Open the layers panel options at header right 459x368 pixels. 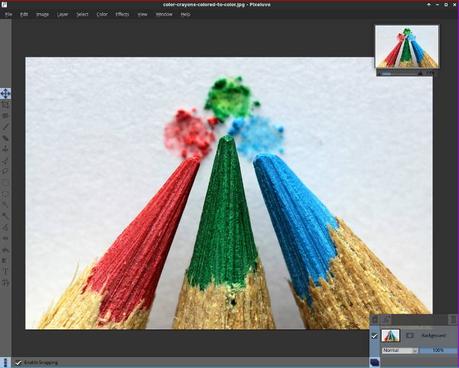pos(453,320)
